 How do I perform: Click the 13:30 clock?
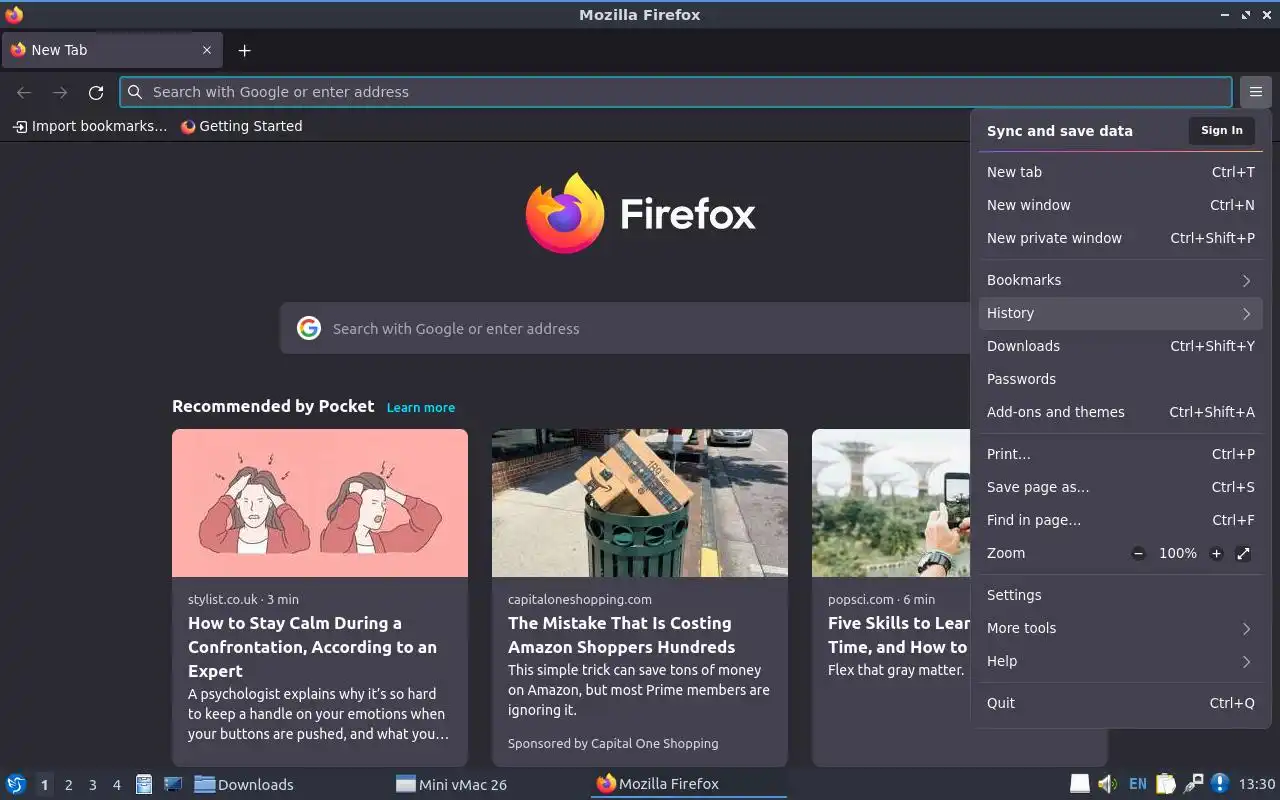[1257, 785]
